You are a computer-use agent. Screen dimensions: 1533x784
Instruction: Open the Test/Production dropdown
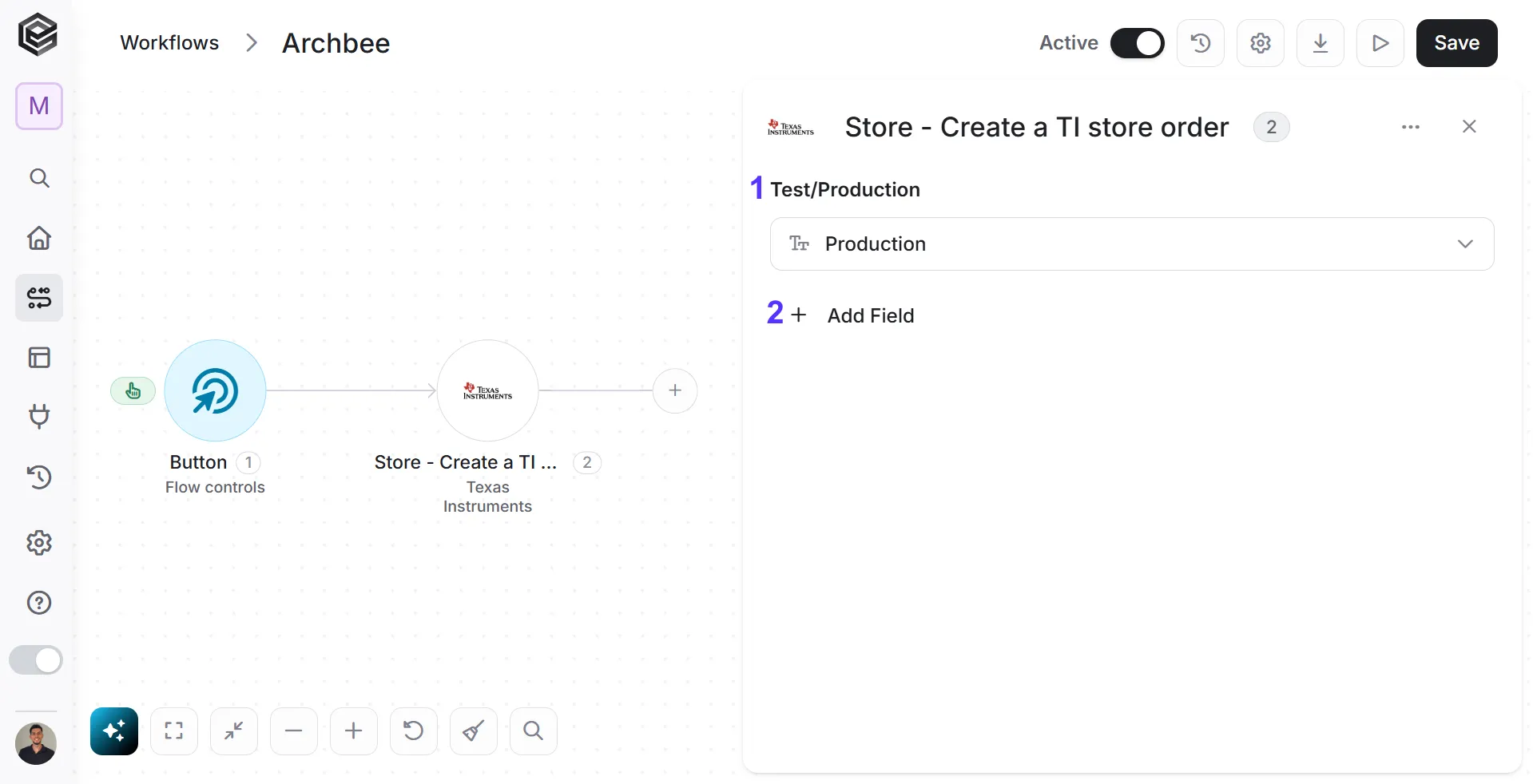pyautogui.click(x=1132, y=244)
